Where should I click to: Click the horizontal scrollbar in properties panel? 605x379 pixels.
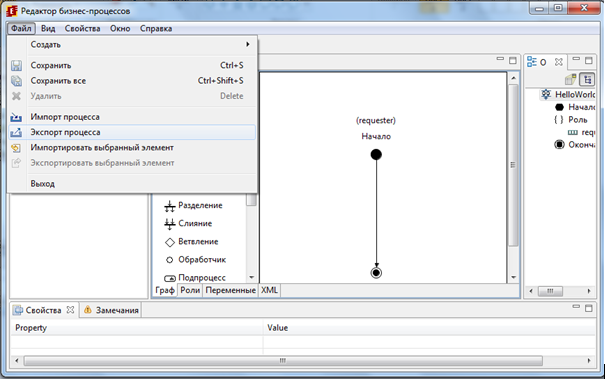point(283,360)
